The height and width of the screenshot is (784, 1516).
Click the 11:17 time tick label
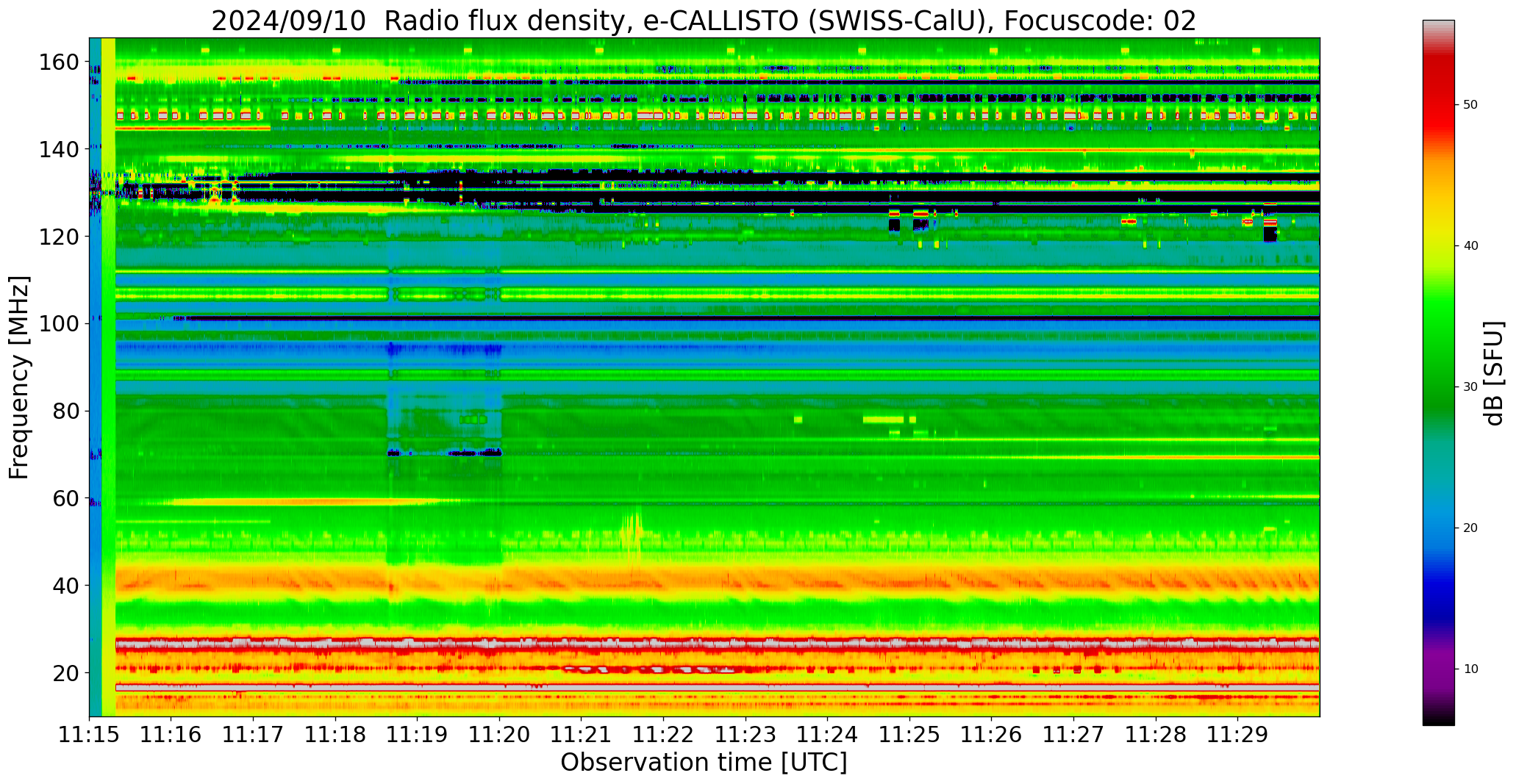[x=254, y=735]
